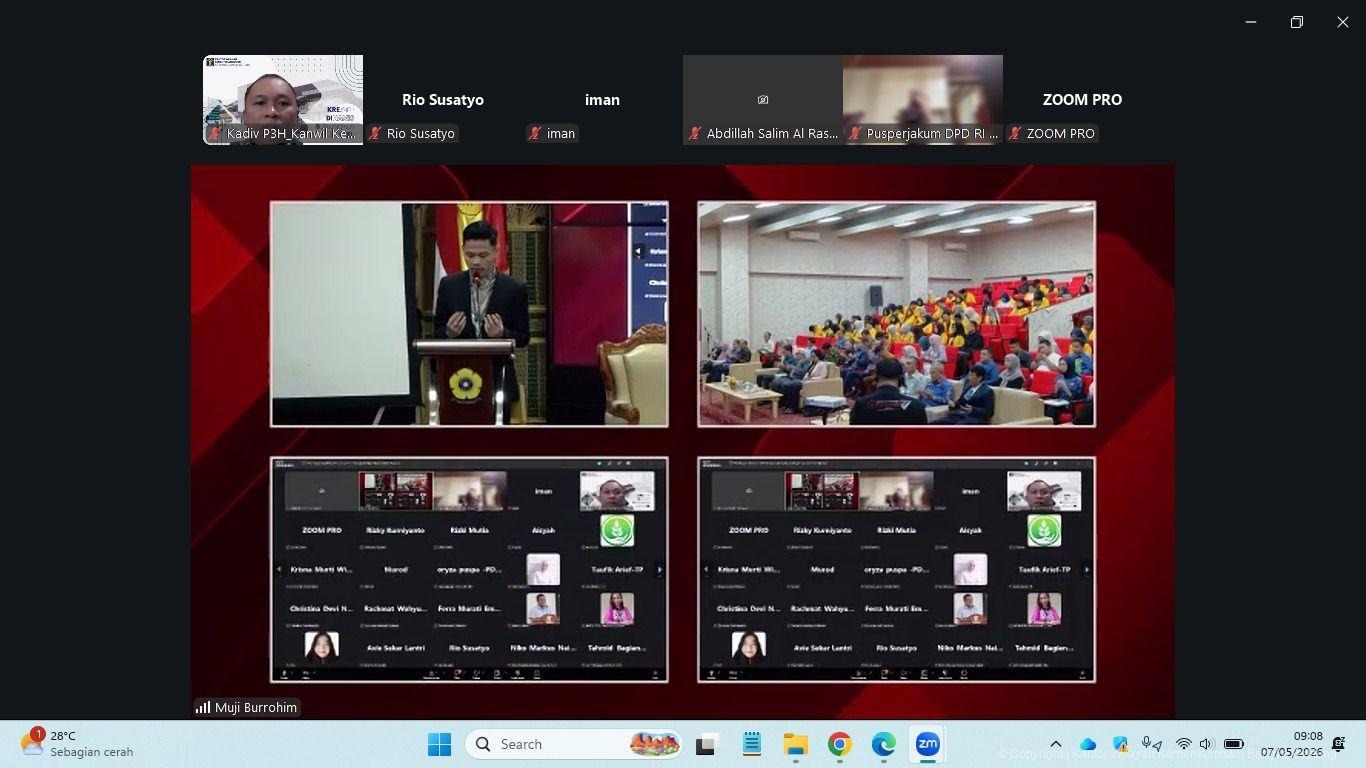
Task: Open the Notepad app on the taskbar
Action: click(x=752, y=744)
